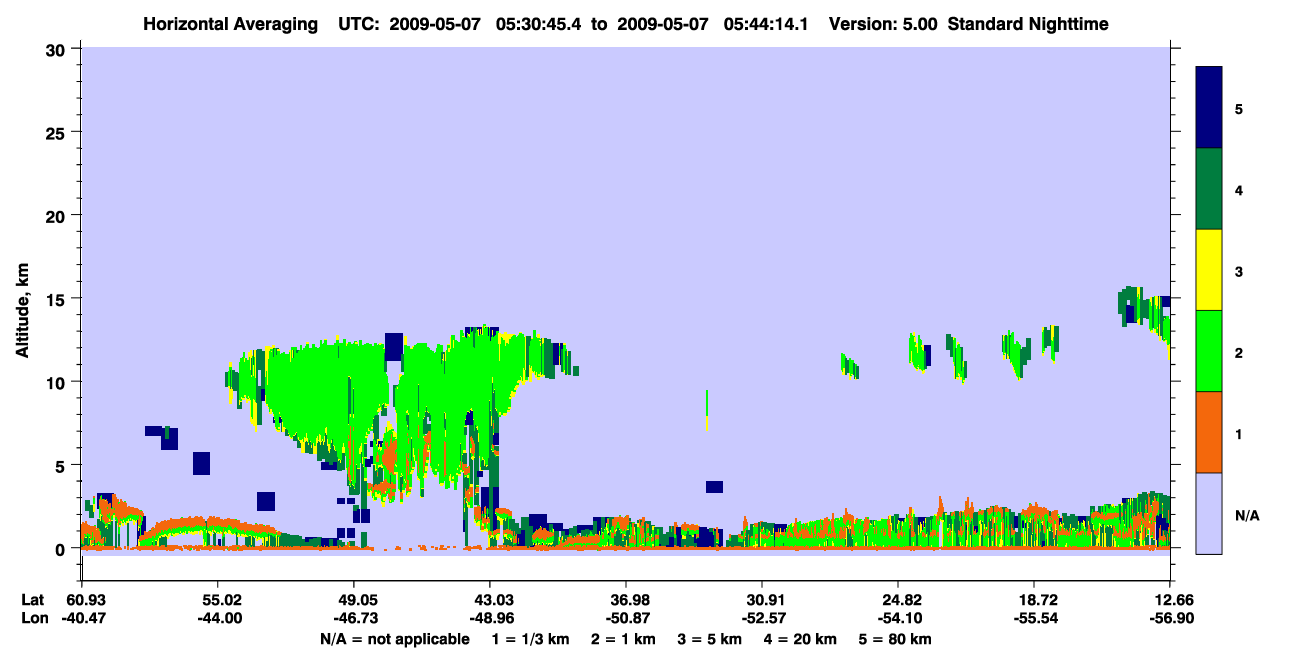Click the dark green level 4 legend color

click(1209, 189)
